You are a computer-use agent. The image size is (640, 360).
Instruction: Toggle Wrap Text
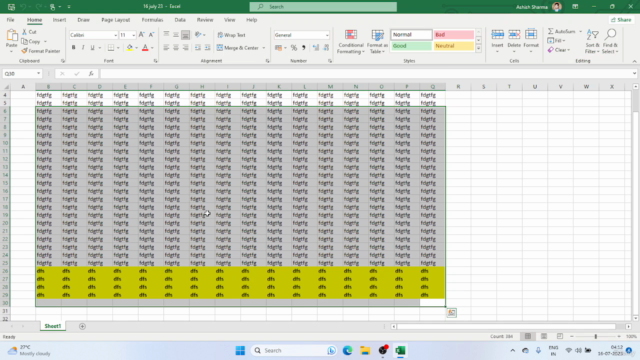click(231, 35)
